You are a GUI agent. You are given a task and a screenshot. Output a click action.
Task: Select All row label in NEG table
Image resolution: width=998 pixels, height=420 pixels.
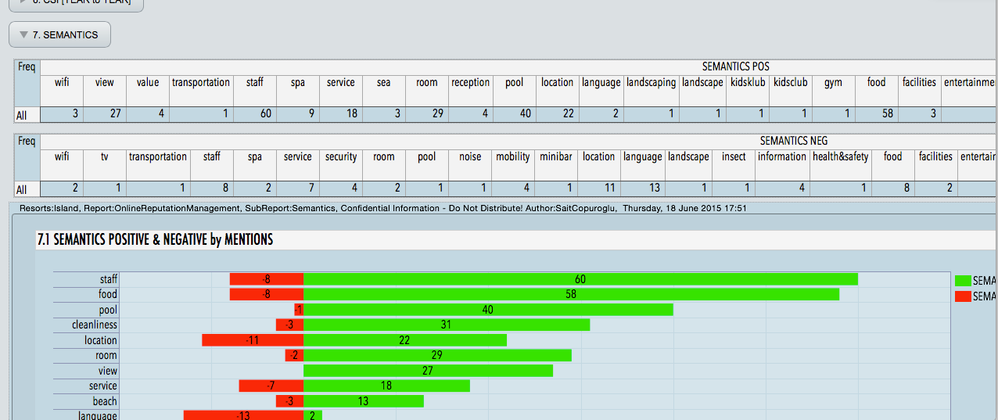pyautogui.click(x=27, y=189)
